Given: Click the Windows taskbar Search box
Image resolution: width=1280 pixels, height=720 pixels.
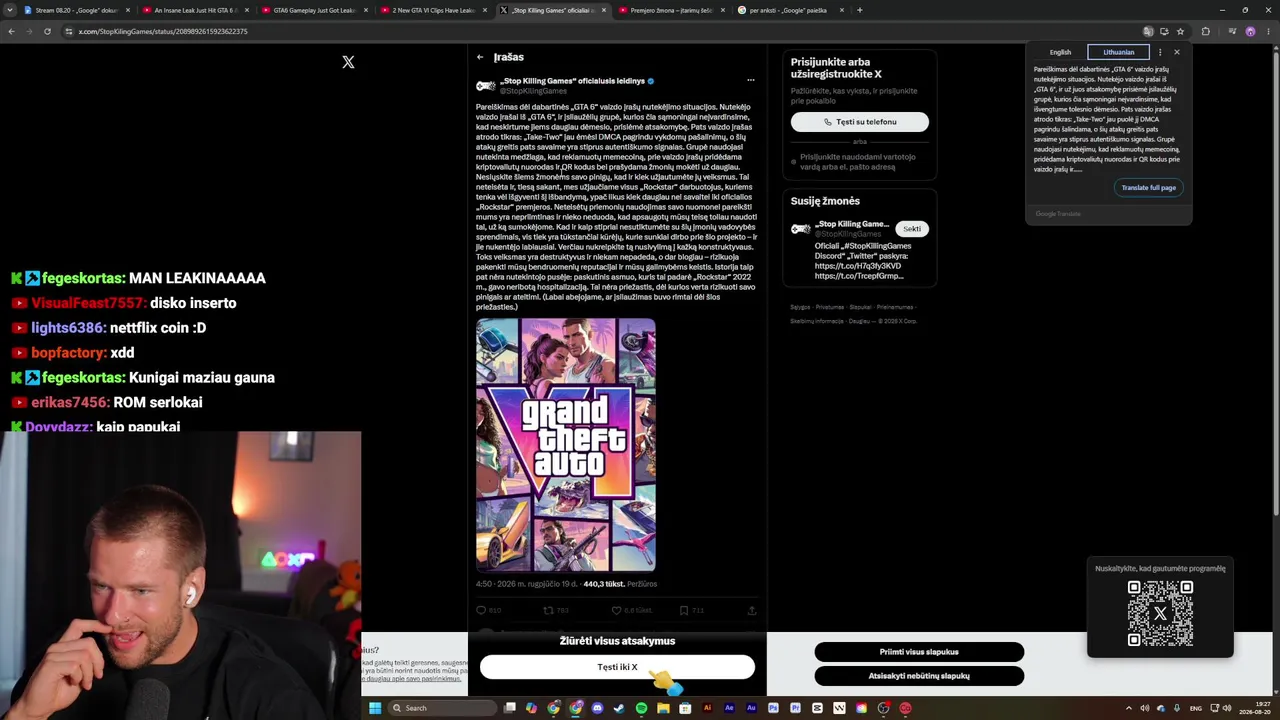Looking at the screenshot, I should tap(442, 708).
